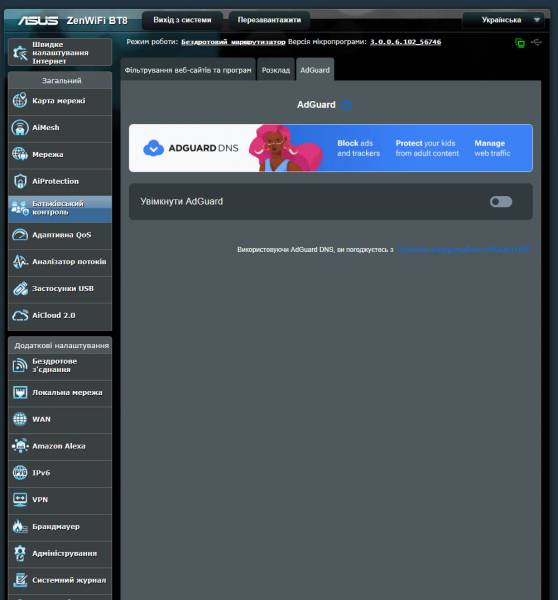Switch to the Розклад tab
The image size is (558, 600).
[276, 70]
